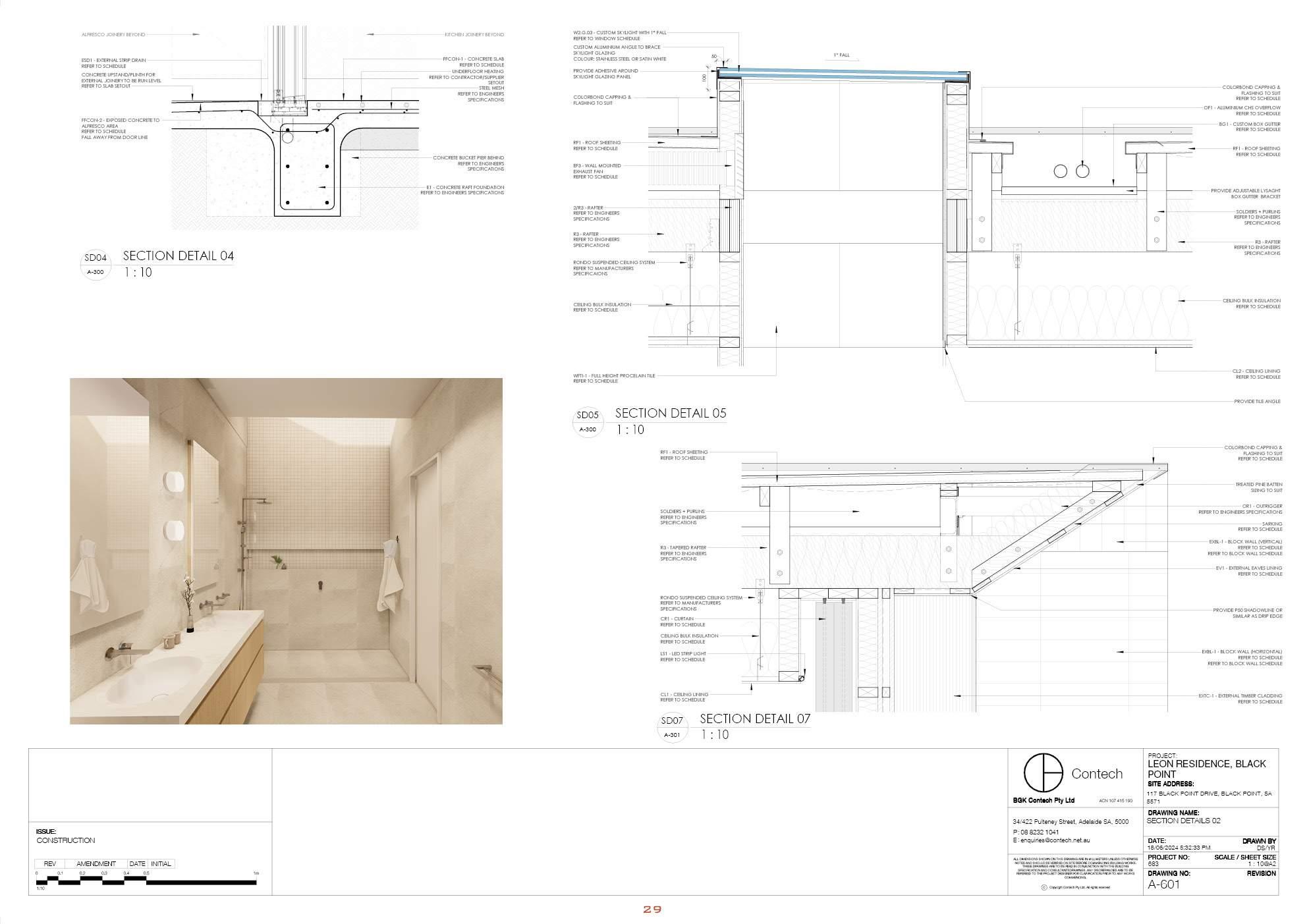This screenshot has width=1307, height=924.
Task: Click the SD04 section marker circle
Action: [95, 264]
